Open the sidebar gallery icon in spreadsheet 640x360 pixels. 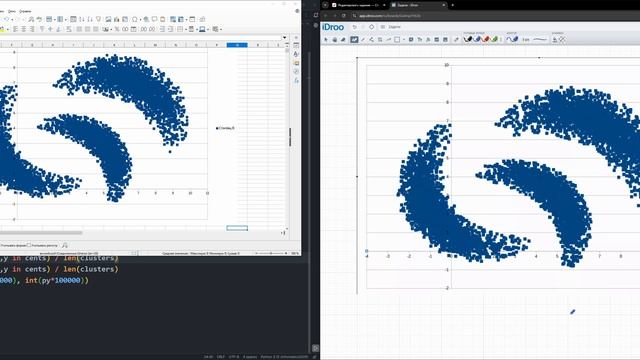click(x=296, y=63)
